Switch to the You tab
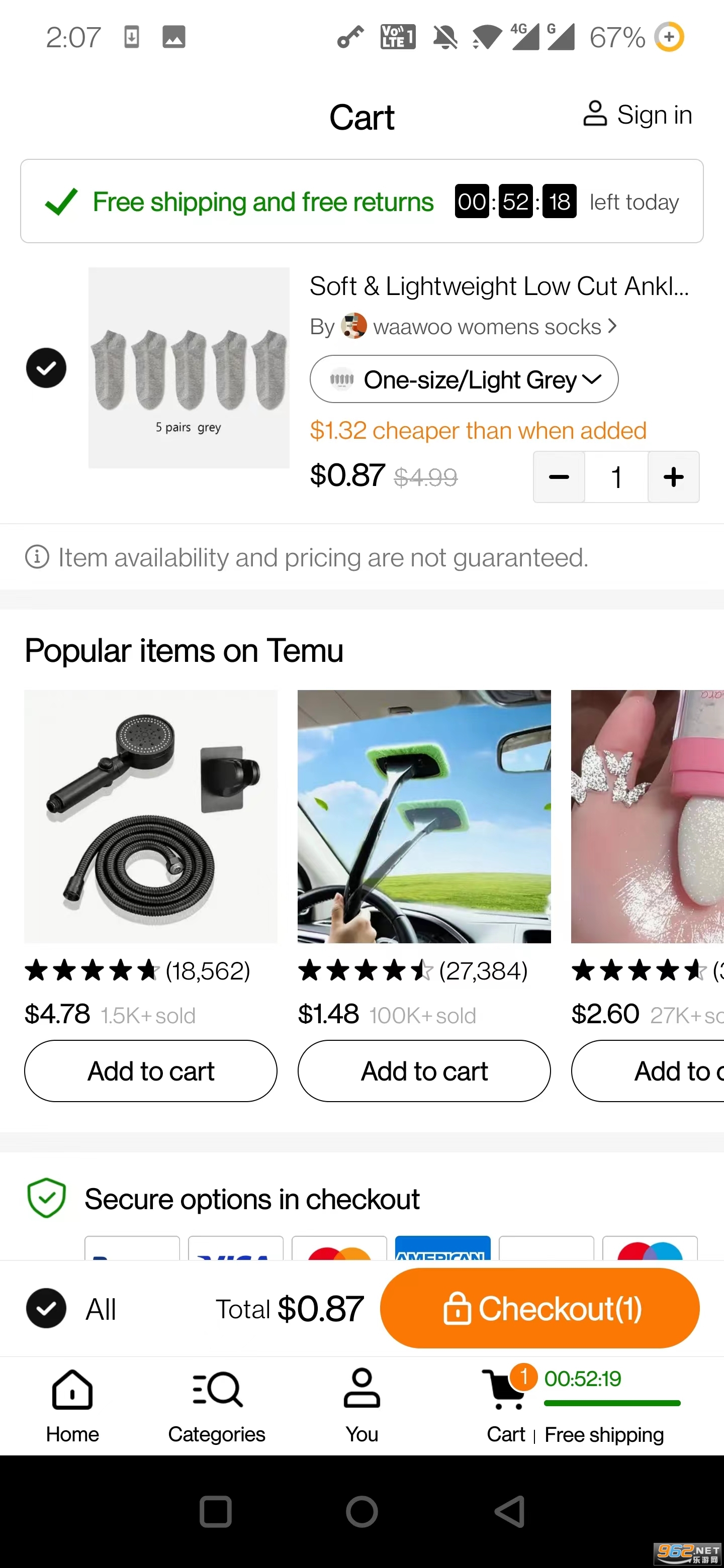 click(361, 1405)
